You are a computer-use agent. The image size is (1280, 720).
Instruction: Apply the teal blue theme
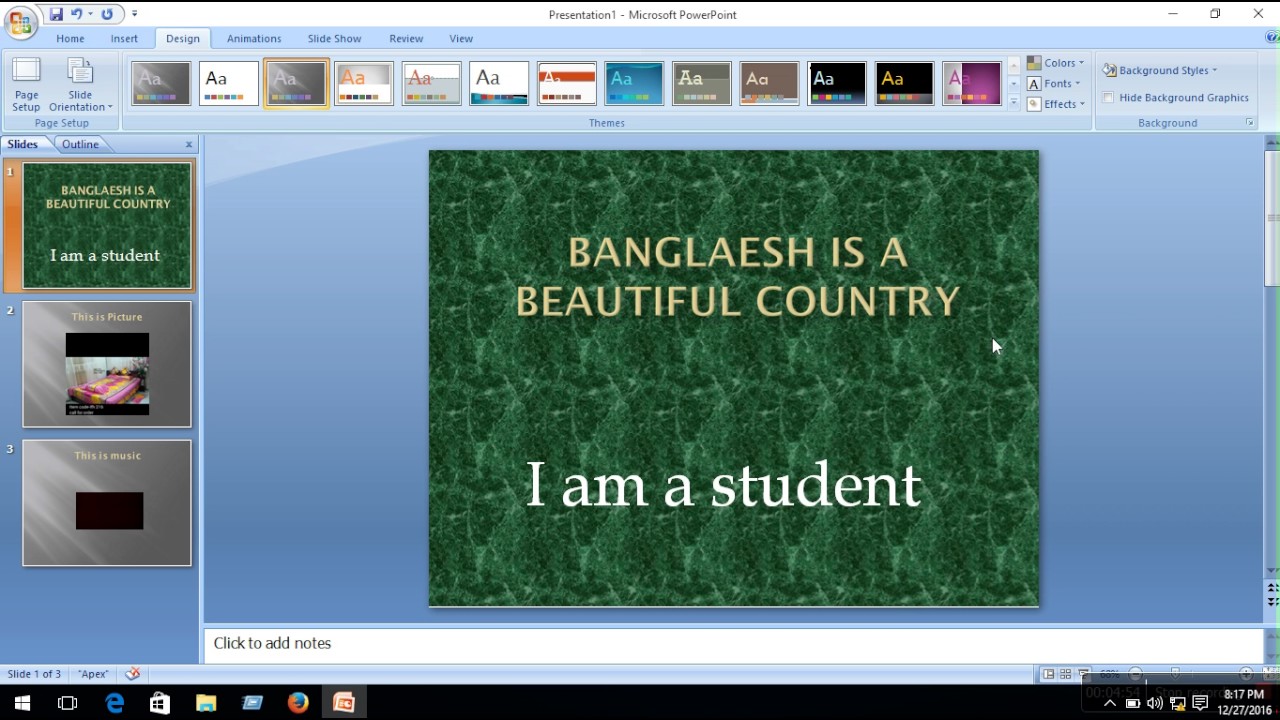[634, 84]
